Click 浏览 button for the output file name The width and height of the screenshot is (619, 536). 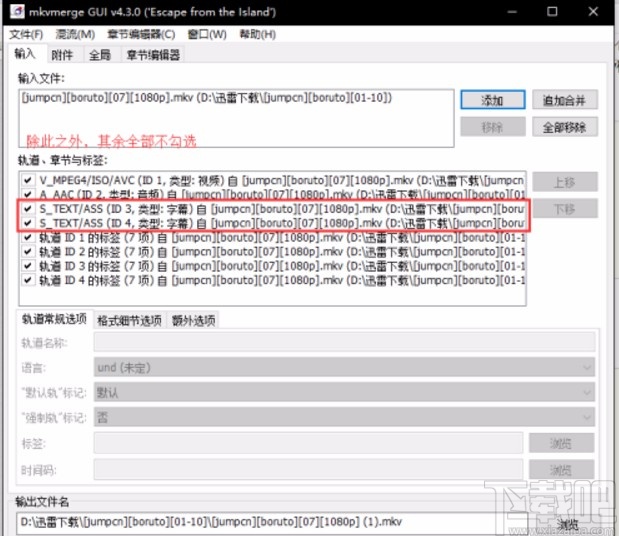tap(568, 524)
